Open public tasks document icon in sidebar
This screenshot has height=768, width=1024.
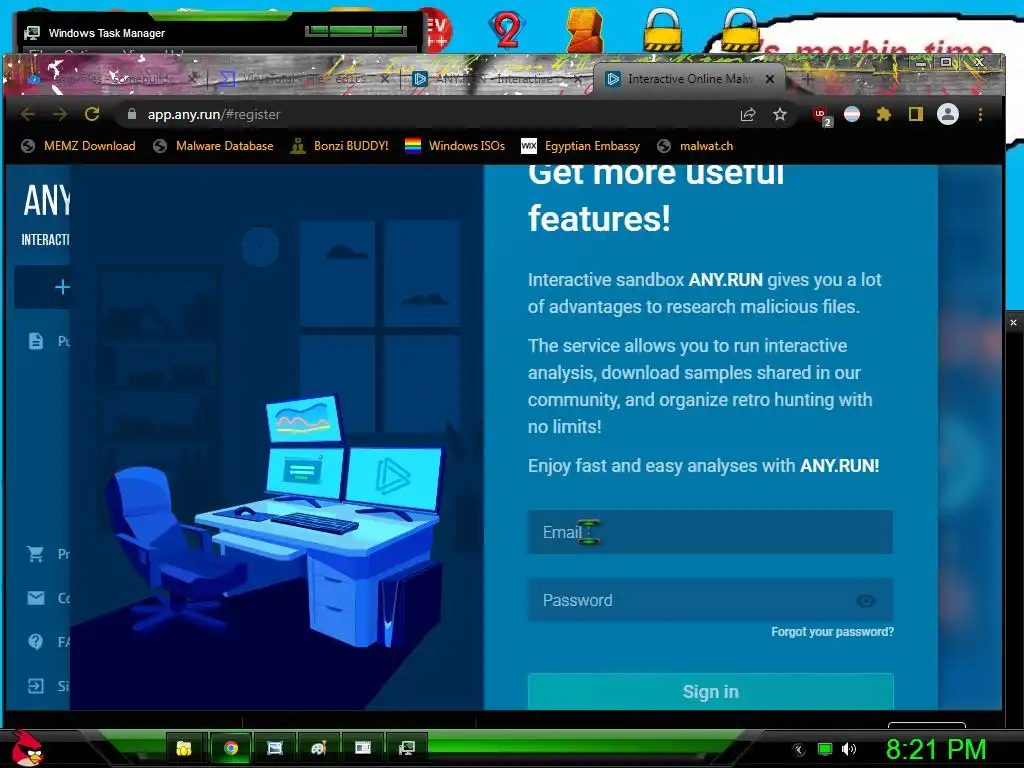click(36, 341)
